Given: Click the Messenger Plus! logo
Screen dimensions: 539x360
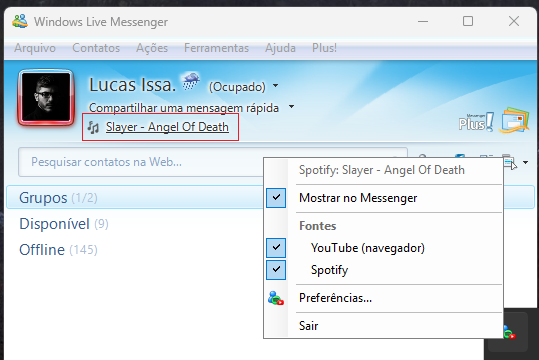Looking at the screenshot, I should coord(476,122).
